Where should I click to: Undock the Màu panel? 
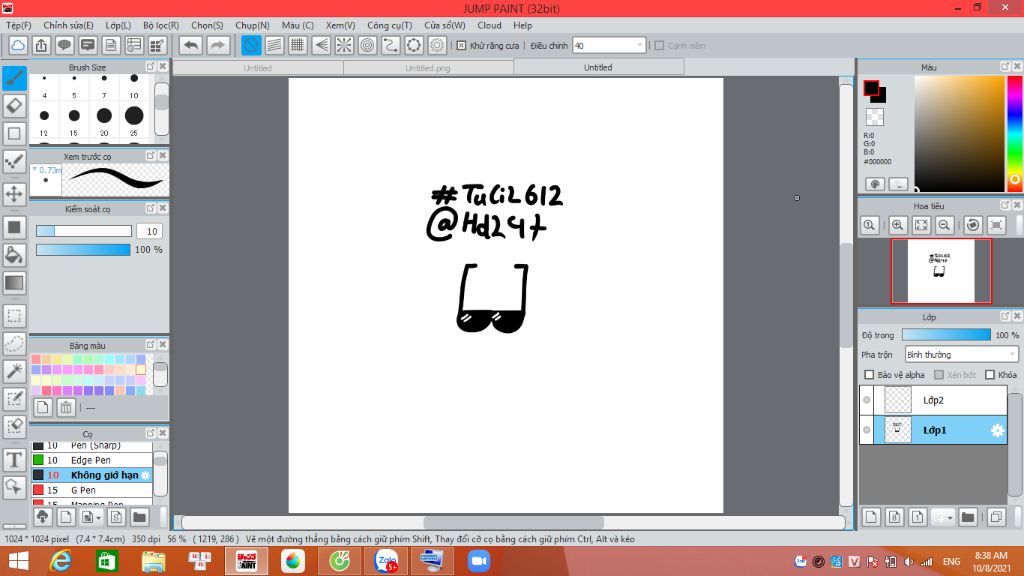tap(1005, 67)
